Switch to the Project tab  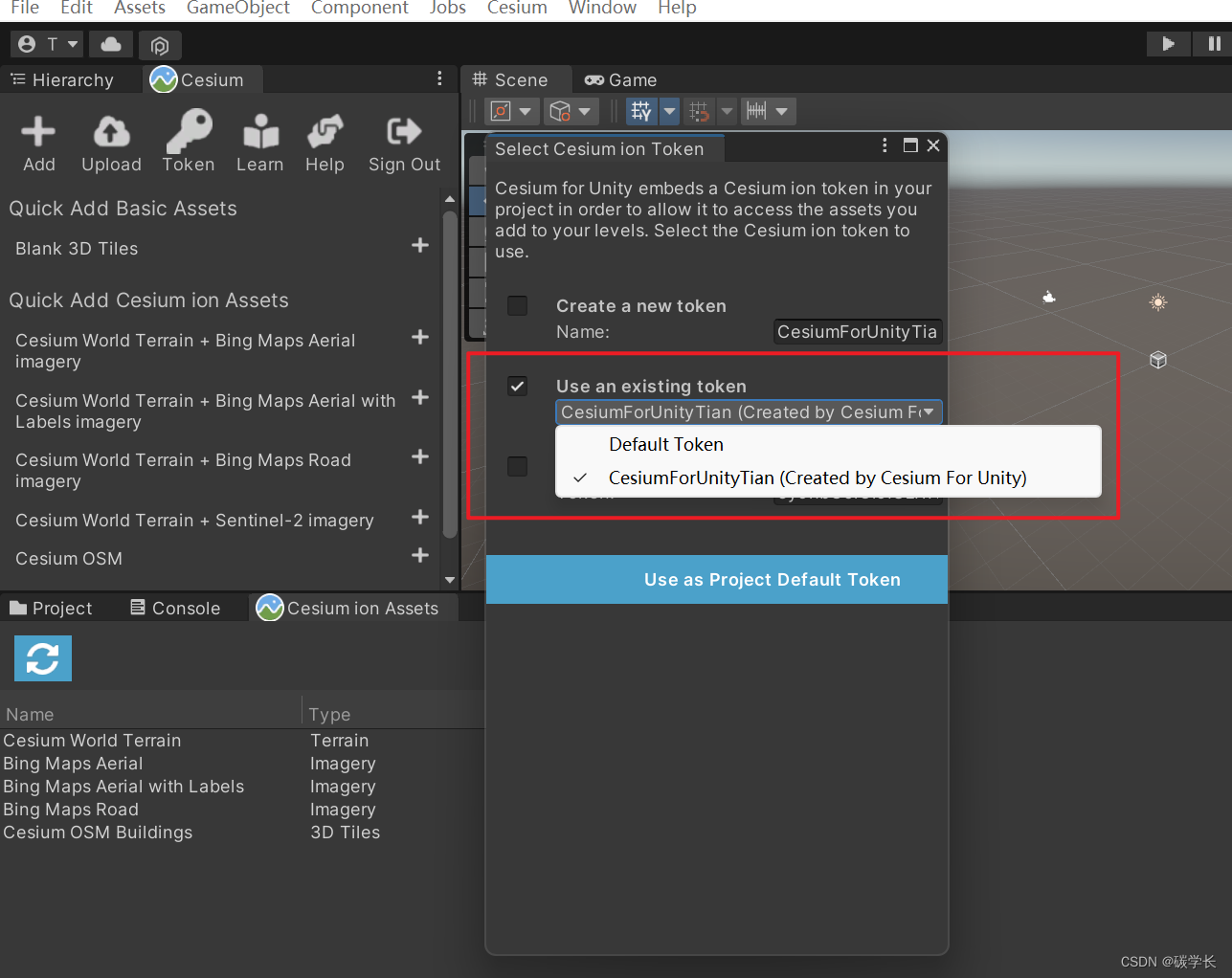coord(52,609)
